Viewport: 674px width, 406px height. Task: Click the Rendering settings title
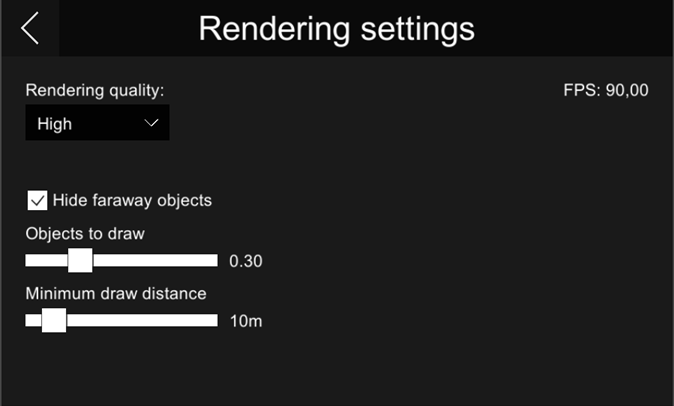coord(336,28)
